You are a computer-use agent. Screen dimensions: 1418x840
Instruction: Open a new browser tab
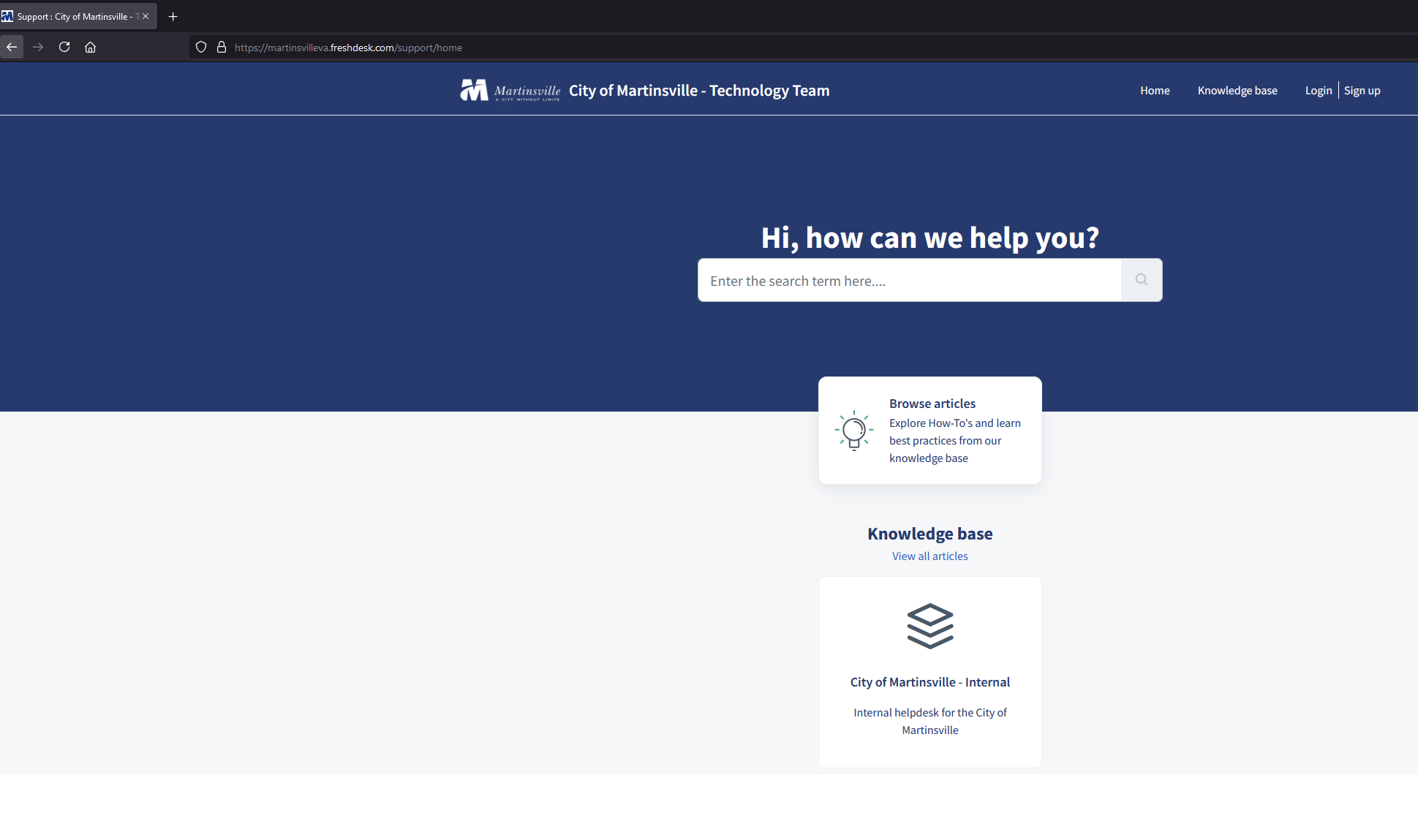[x=173, y=16]
